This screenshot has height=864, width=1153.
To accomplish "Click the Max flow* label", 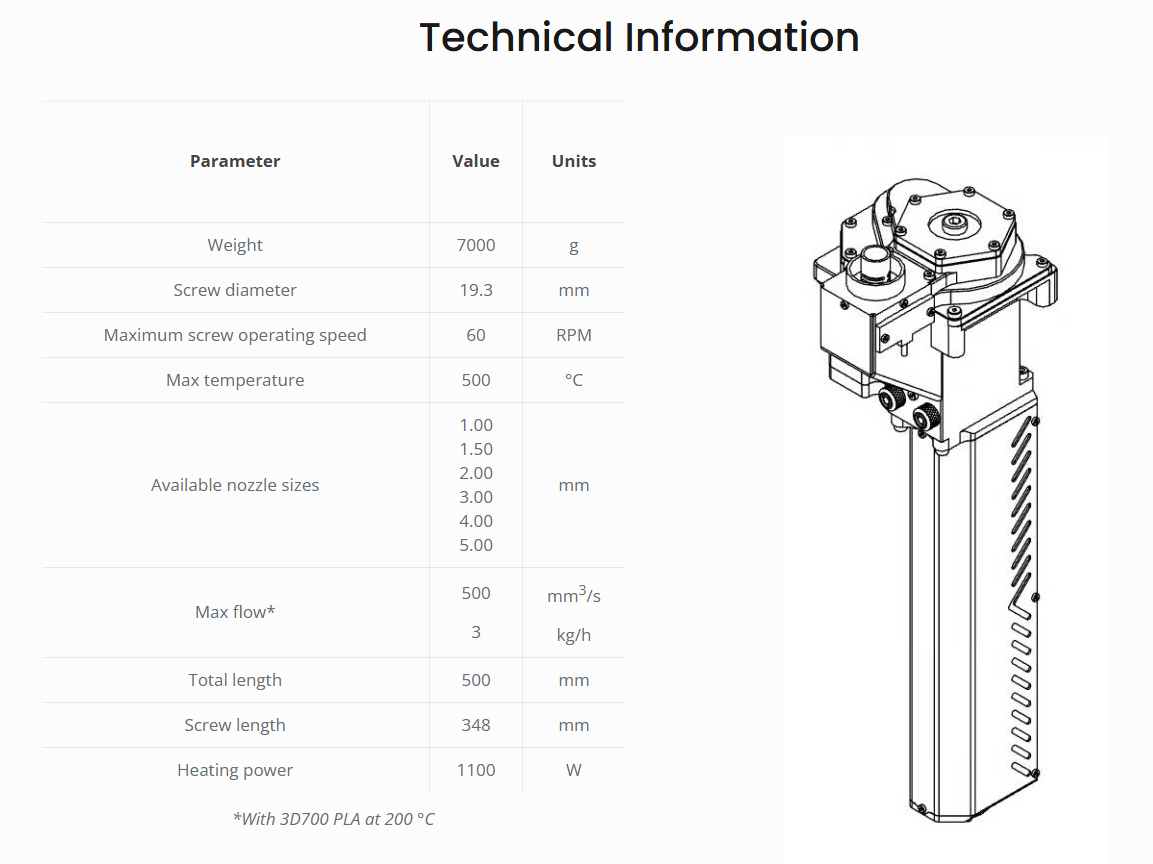I will tap(235, 612).
